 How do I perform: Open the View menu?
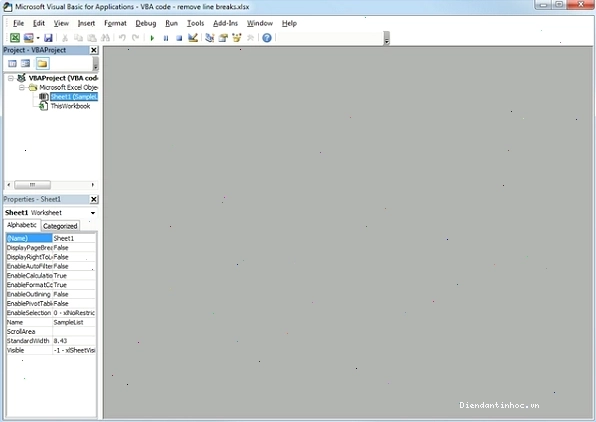[x=61, y=23]
